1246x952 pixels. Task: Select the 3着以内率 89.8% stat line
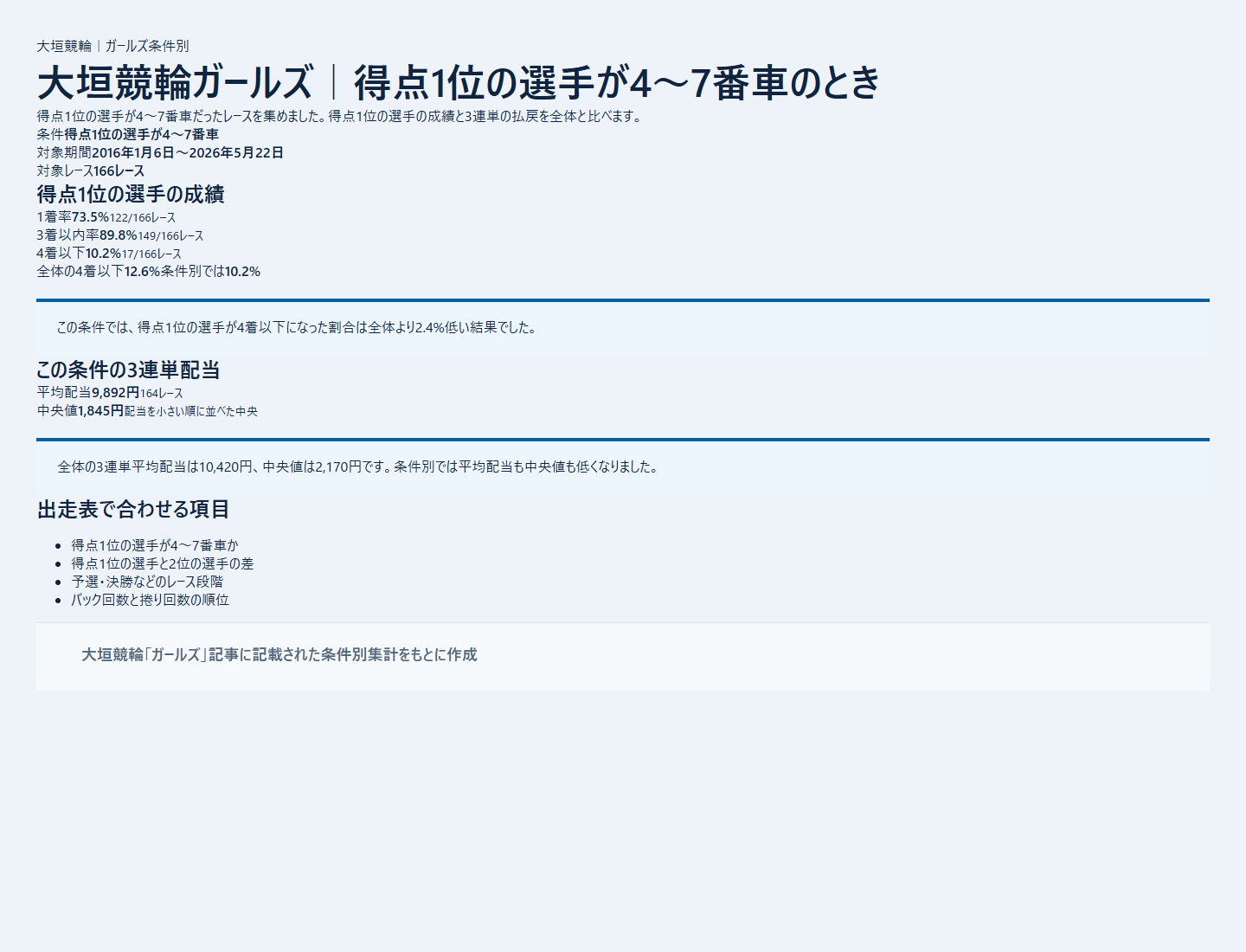point(120,235)
